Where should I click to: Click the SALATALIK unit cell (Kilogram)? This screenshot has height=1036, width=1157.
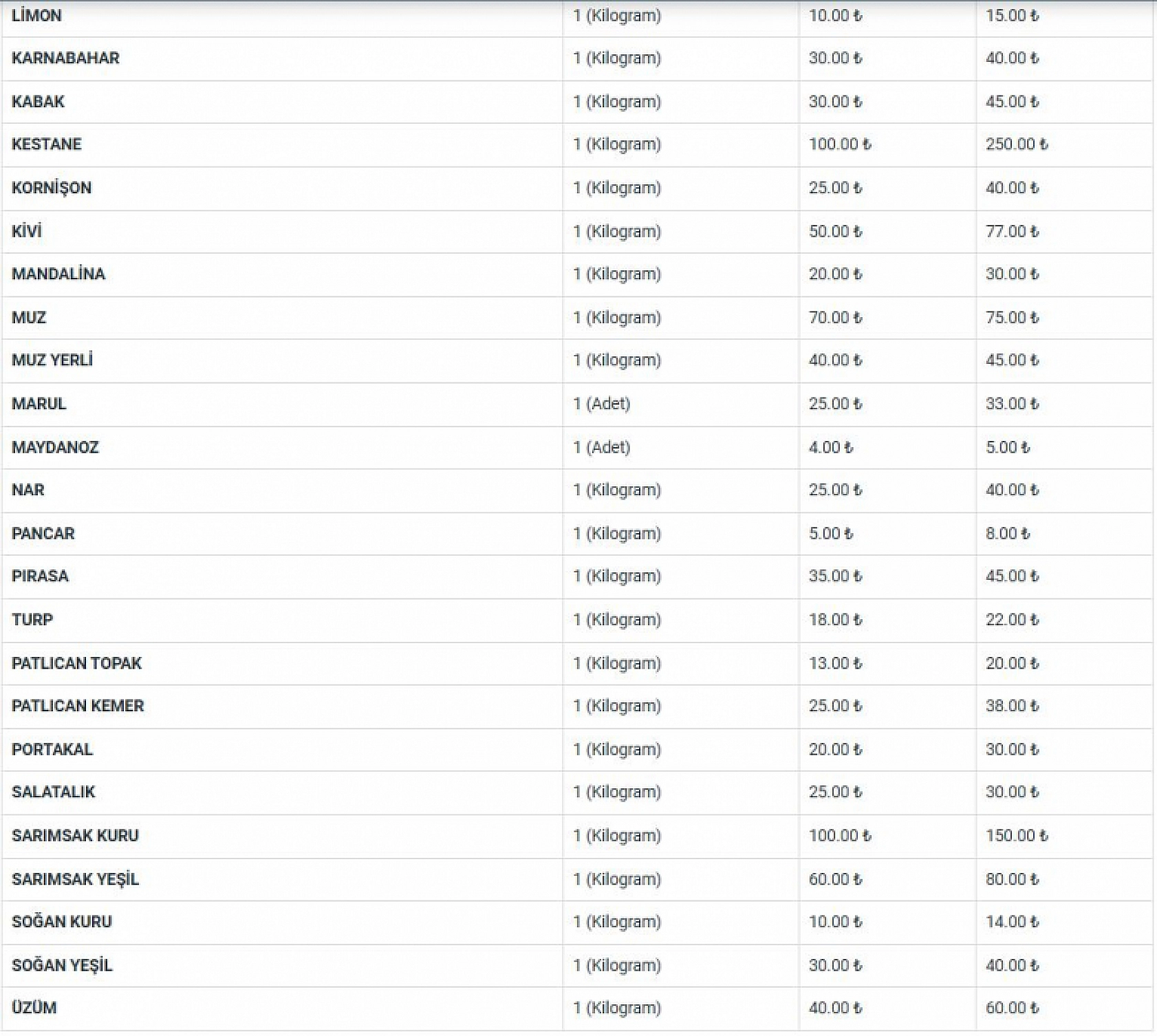click(617, 792)
